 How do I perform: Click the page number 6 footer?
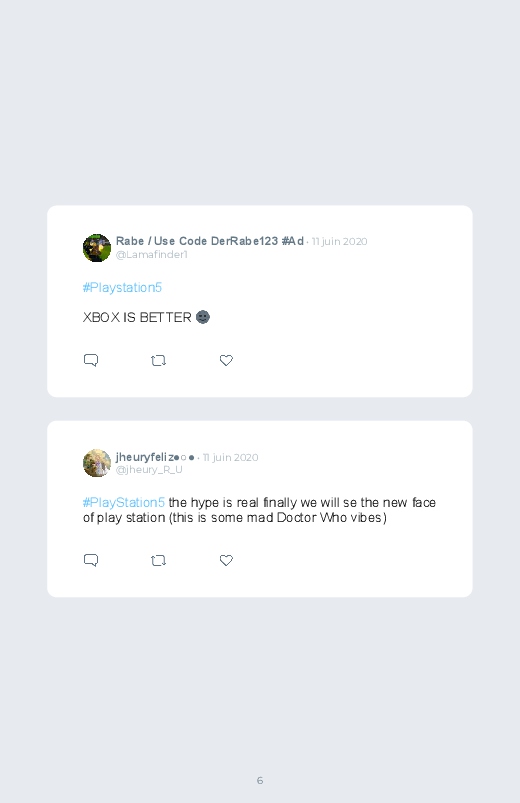click(260, 780)
